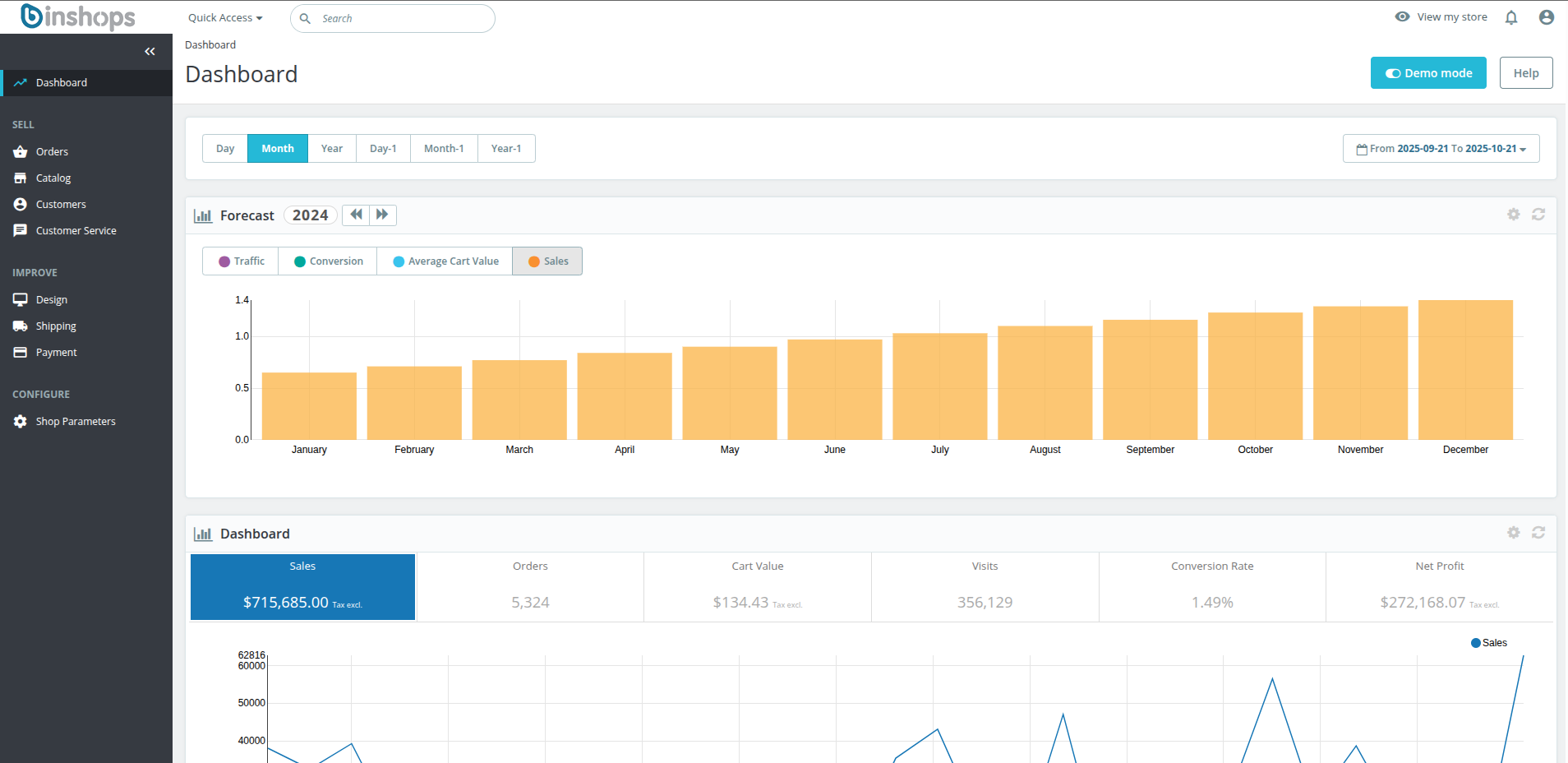Refresh the Forecast panel
The image size is (1568, 763).
[x=1538, y=214]
